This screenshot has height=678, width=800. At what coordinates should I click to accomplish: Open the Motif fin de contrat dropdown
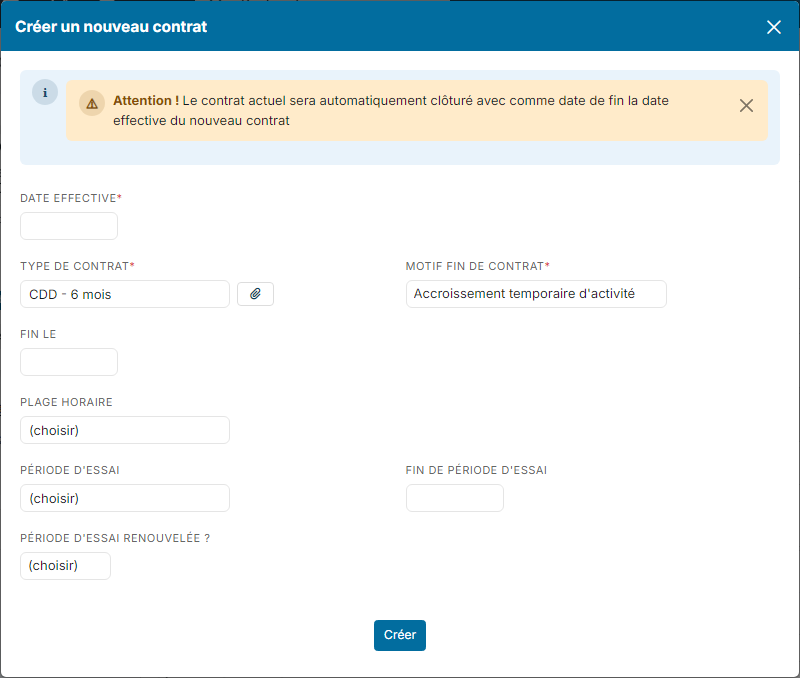coord(536,294)
